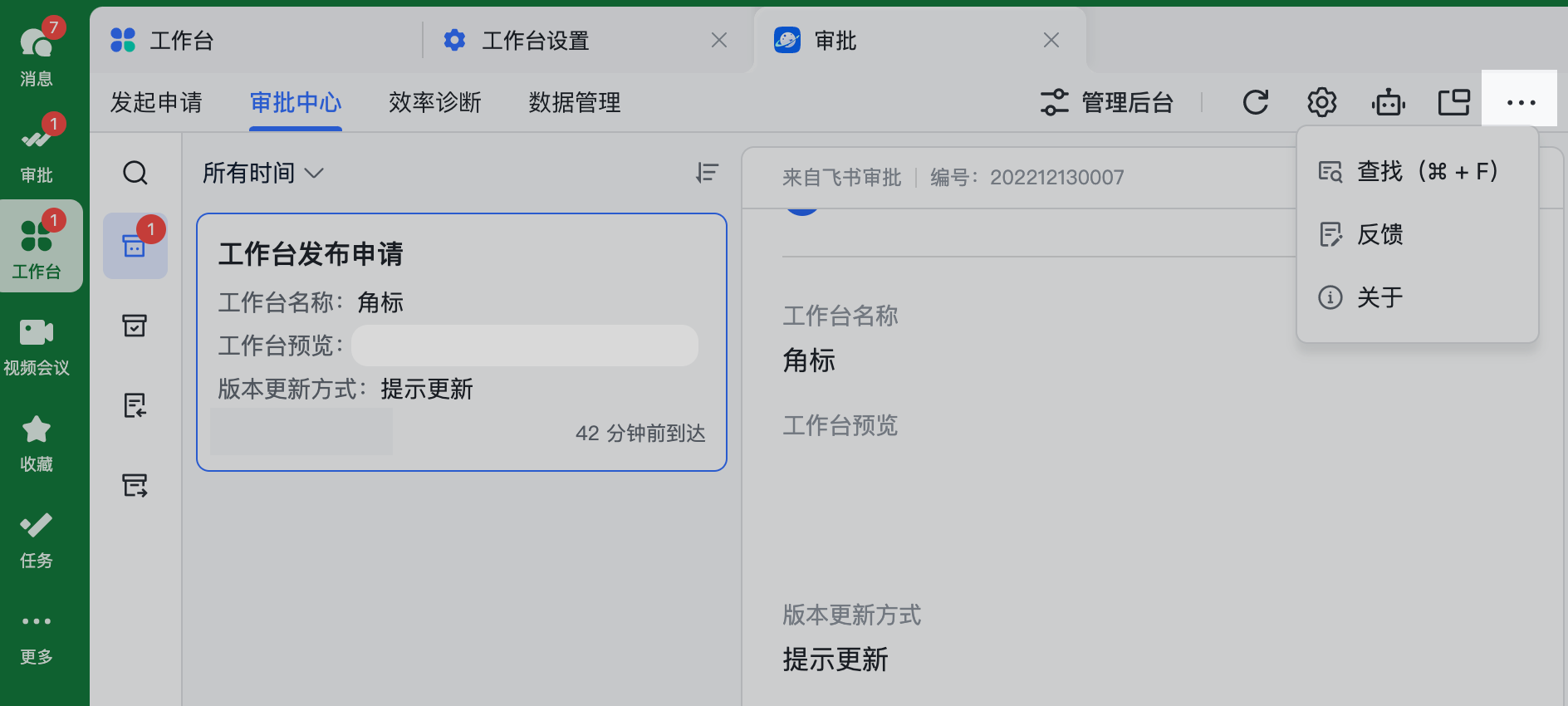This screenshot has height=706, width=1568.
Task: Close the 审批 tab
Action: pos(1051,40)
